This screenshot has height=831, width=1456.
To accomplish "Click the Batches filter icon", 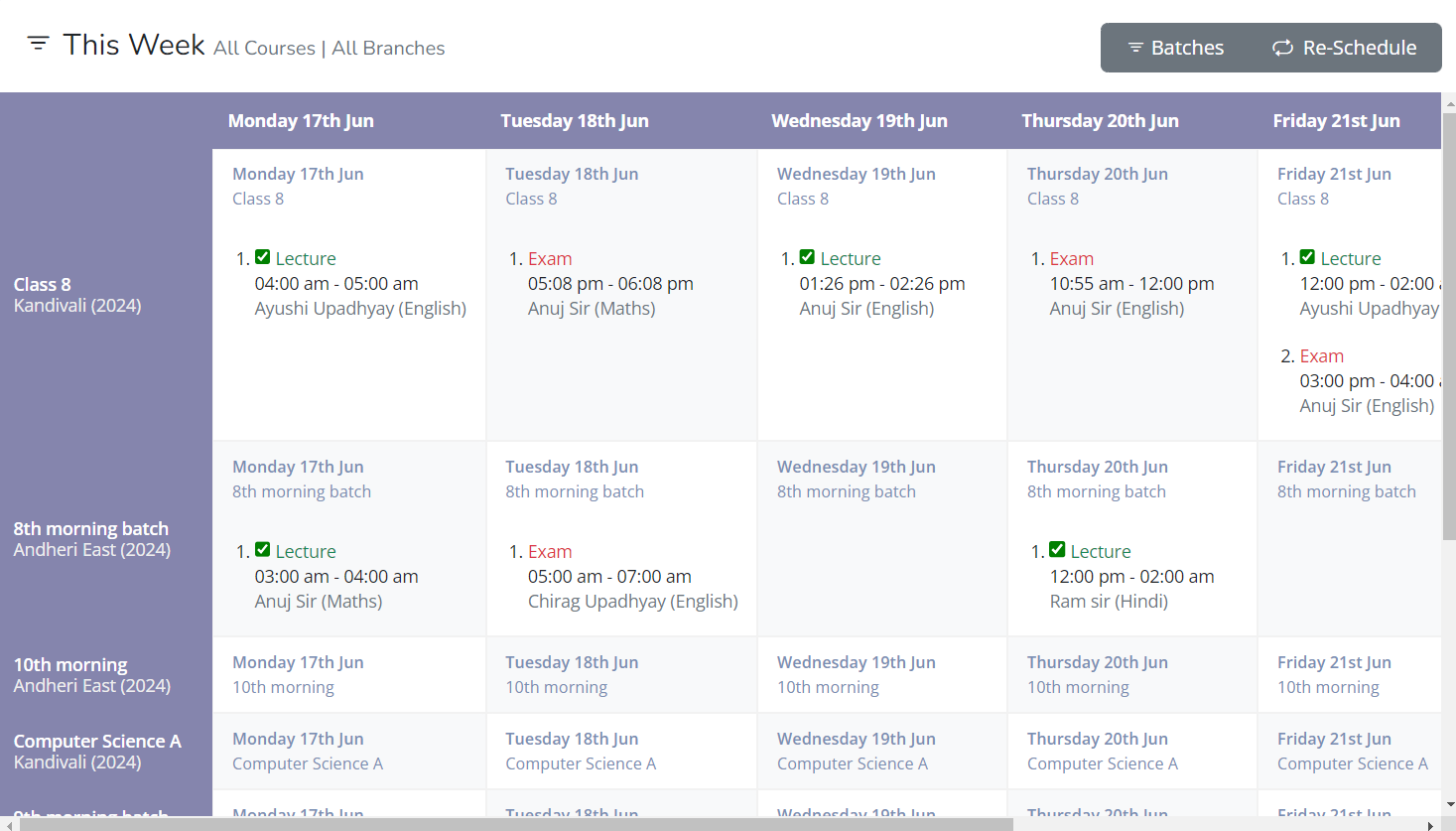I will pos(1135,48).
